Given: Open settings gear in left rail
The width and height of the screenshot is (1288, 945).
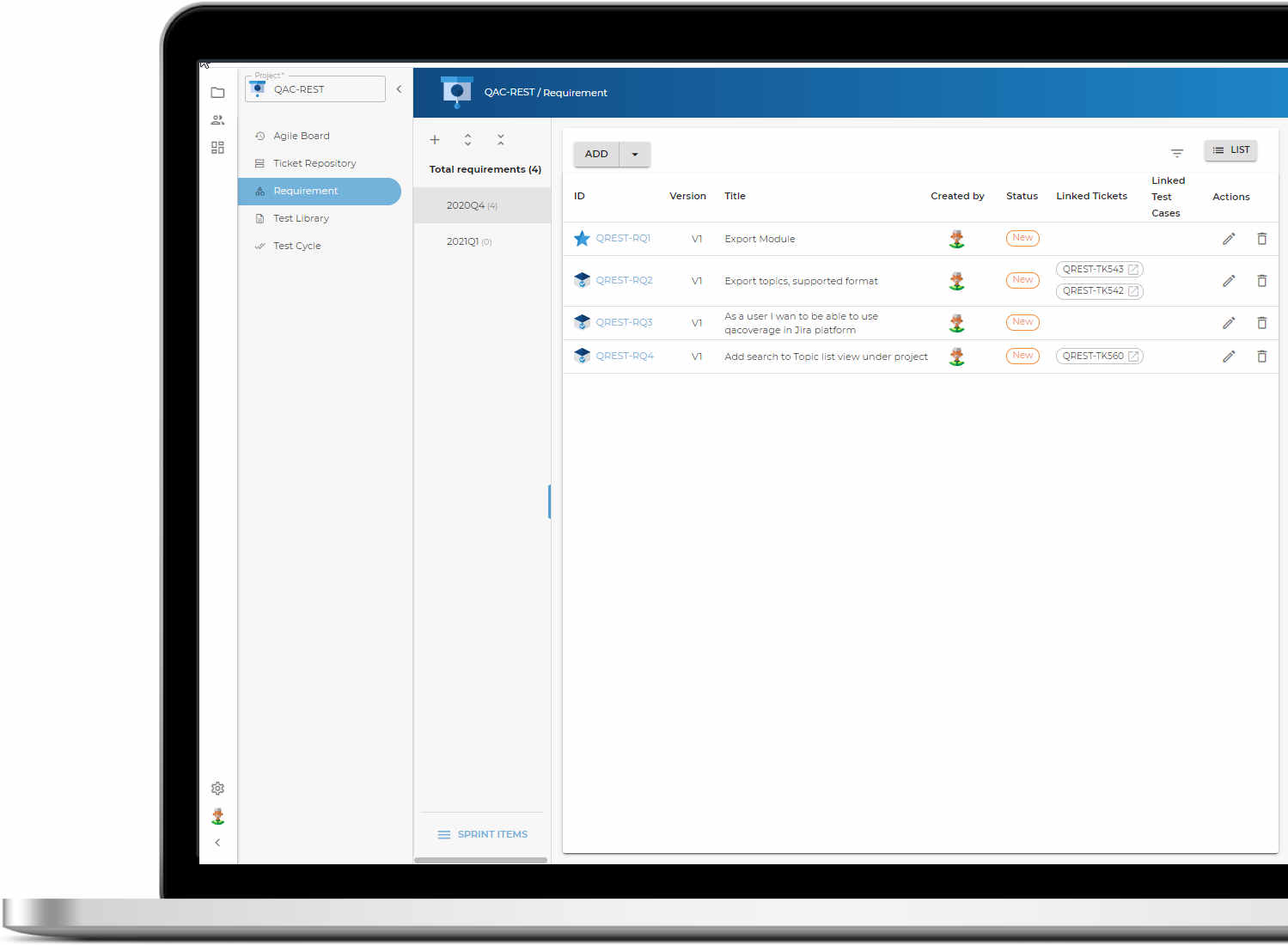Looking at the screenshot, I should coord(217,789).
